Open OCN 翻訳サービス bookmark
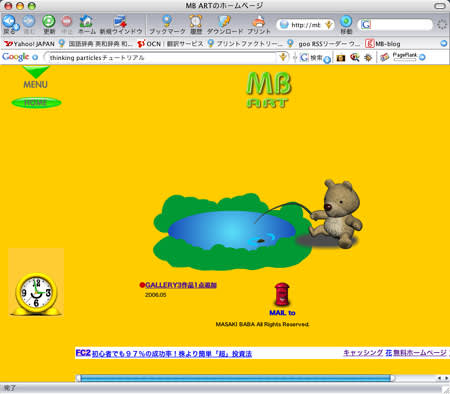Viewport: 450px width, 394px height. point(170,44)
